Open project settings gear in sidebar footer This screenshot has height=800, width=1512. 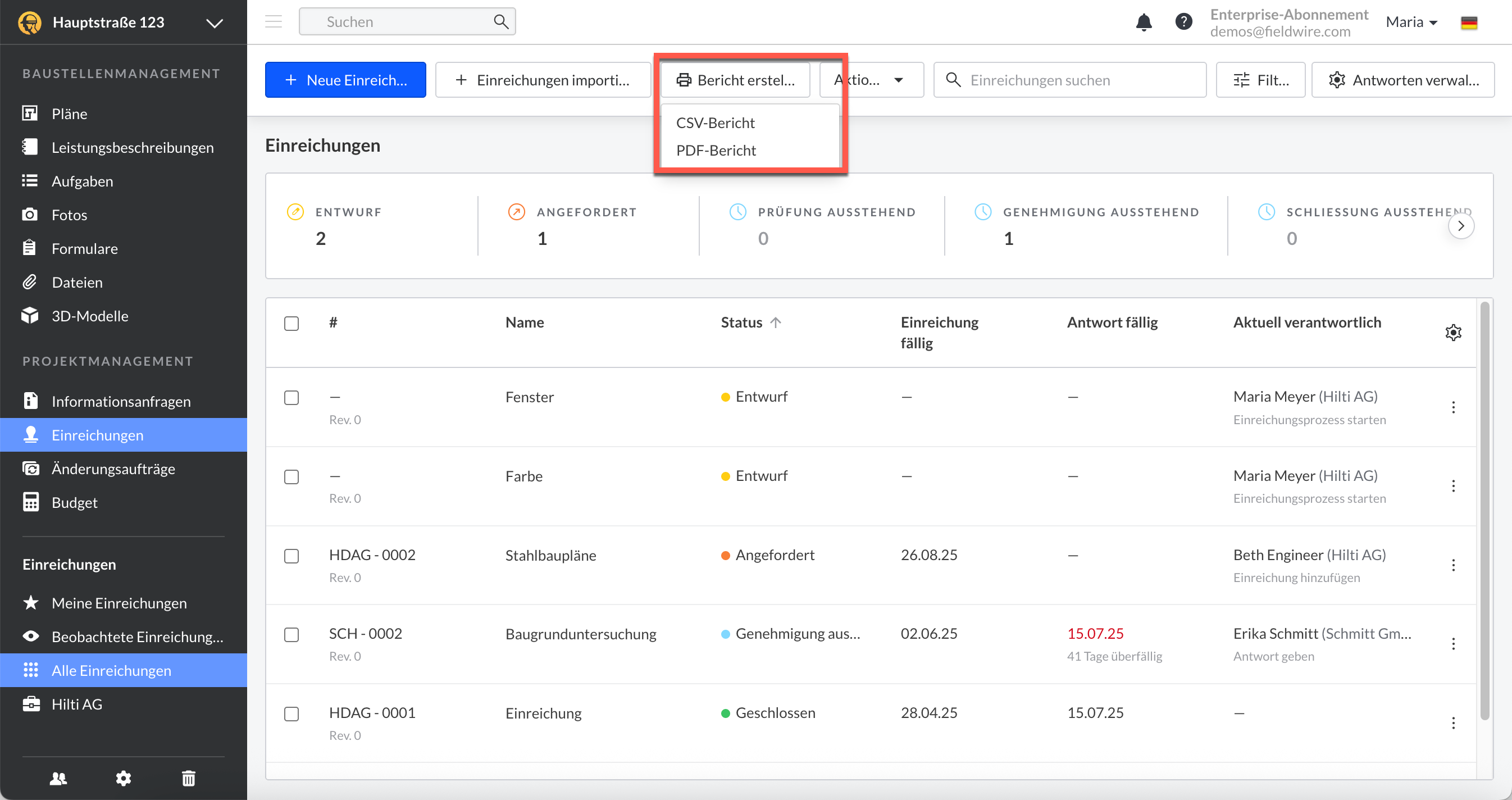point(123,778)
